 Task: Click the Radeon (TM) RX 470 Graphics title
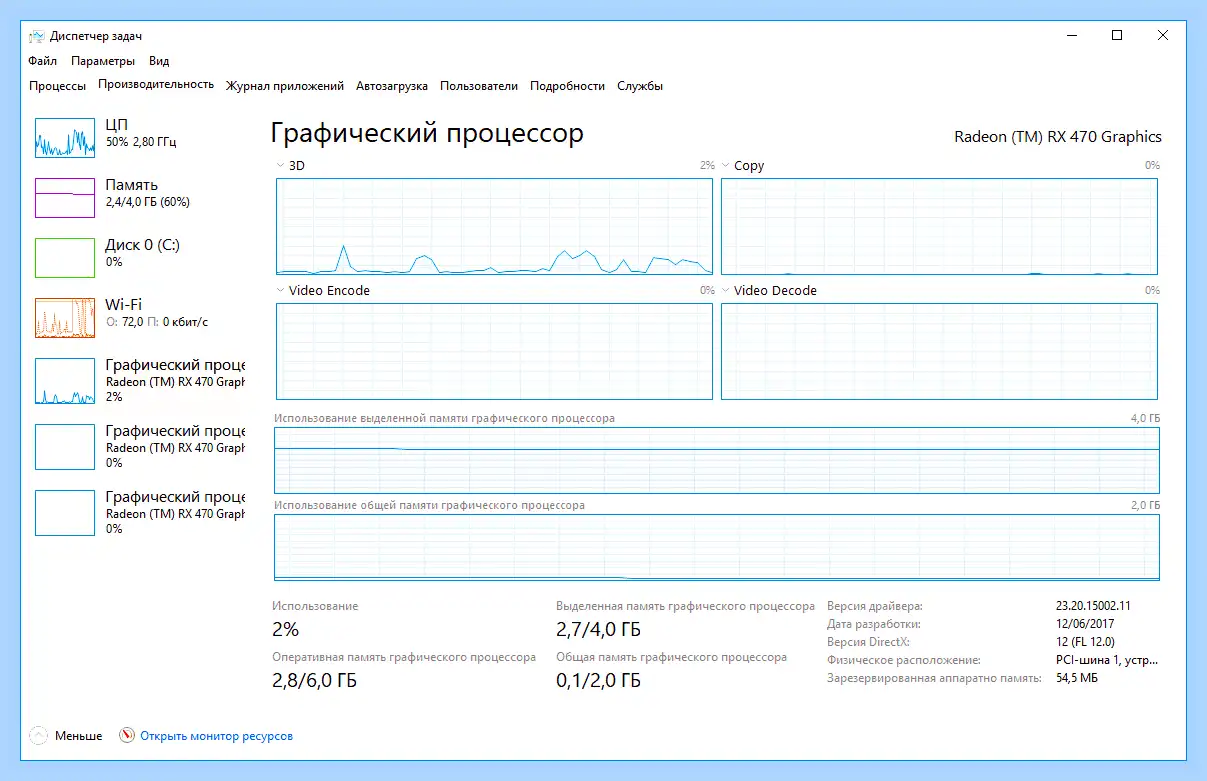pos(1058,137)
